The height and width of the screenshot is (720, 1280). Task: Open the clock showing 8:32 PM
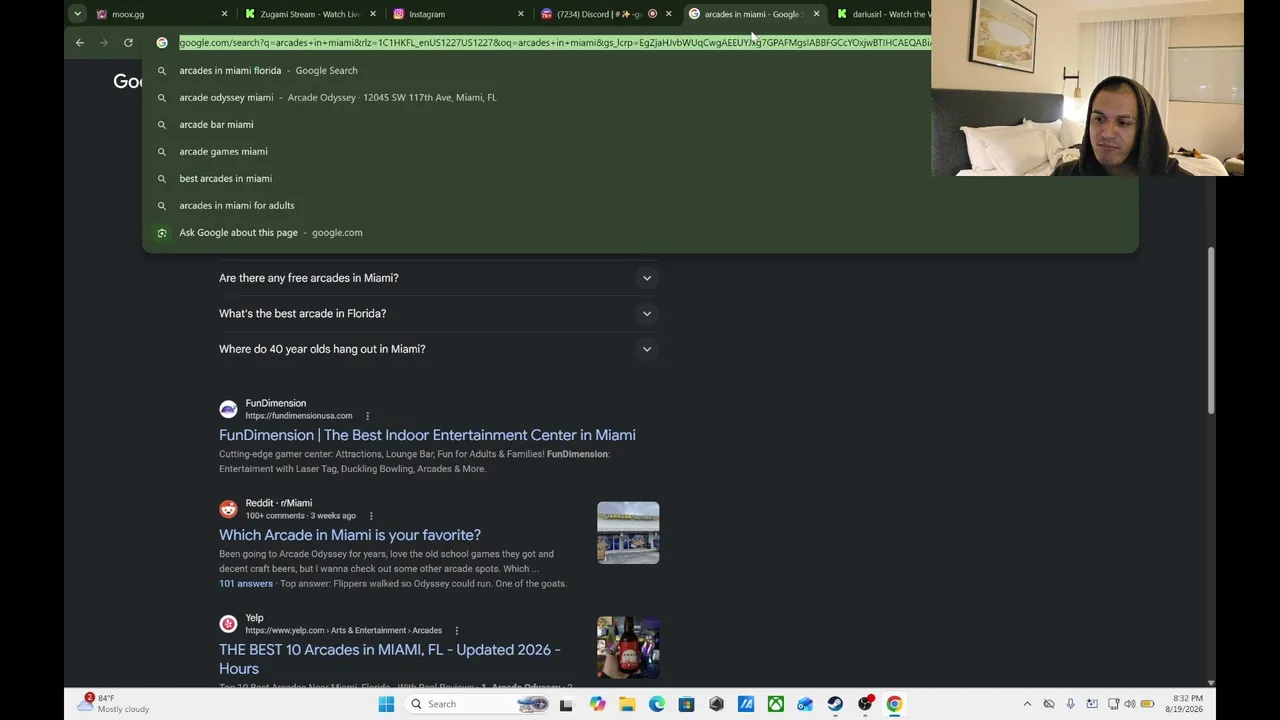click(x=1184, y=704)
